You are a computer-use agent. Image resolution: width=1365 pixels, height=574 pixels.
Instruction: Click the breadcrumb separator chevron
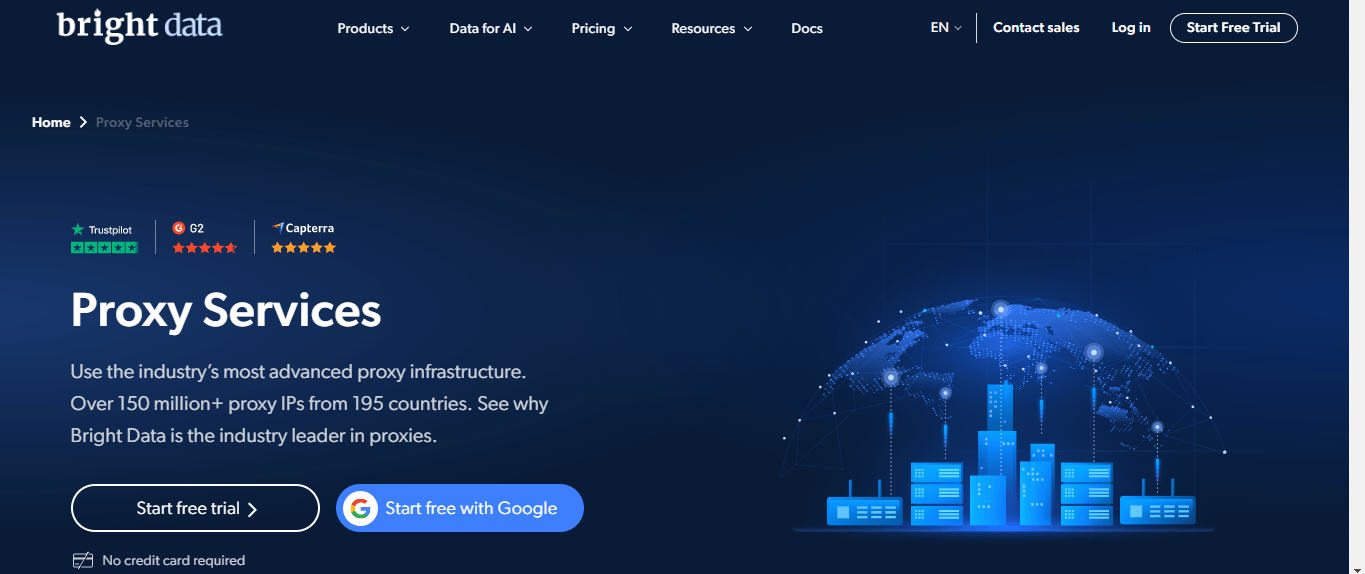pyautogui.click(x=83, y=122)
